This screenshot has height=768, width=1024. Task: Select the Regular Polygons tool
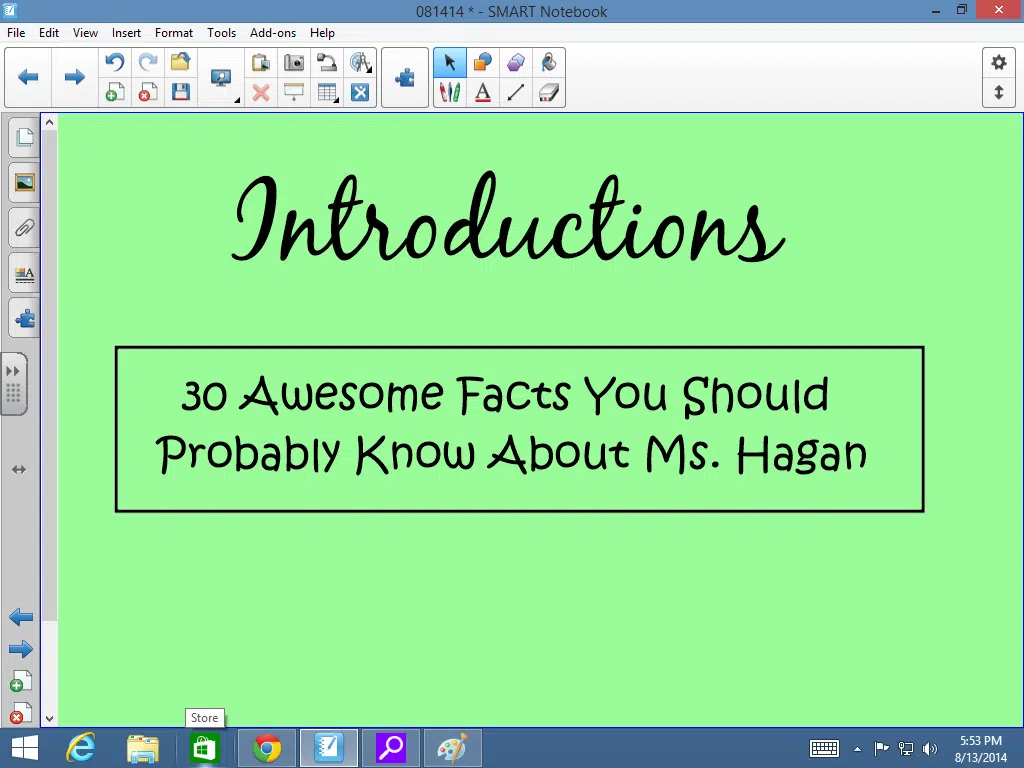pyautogui.click(x=516, y=62)
